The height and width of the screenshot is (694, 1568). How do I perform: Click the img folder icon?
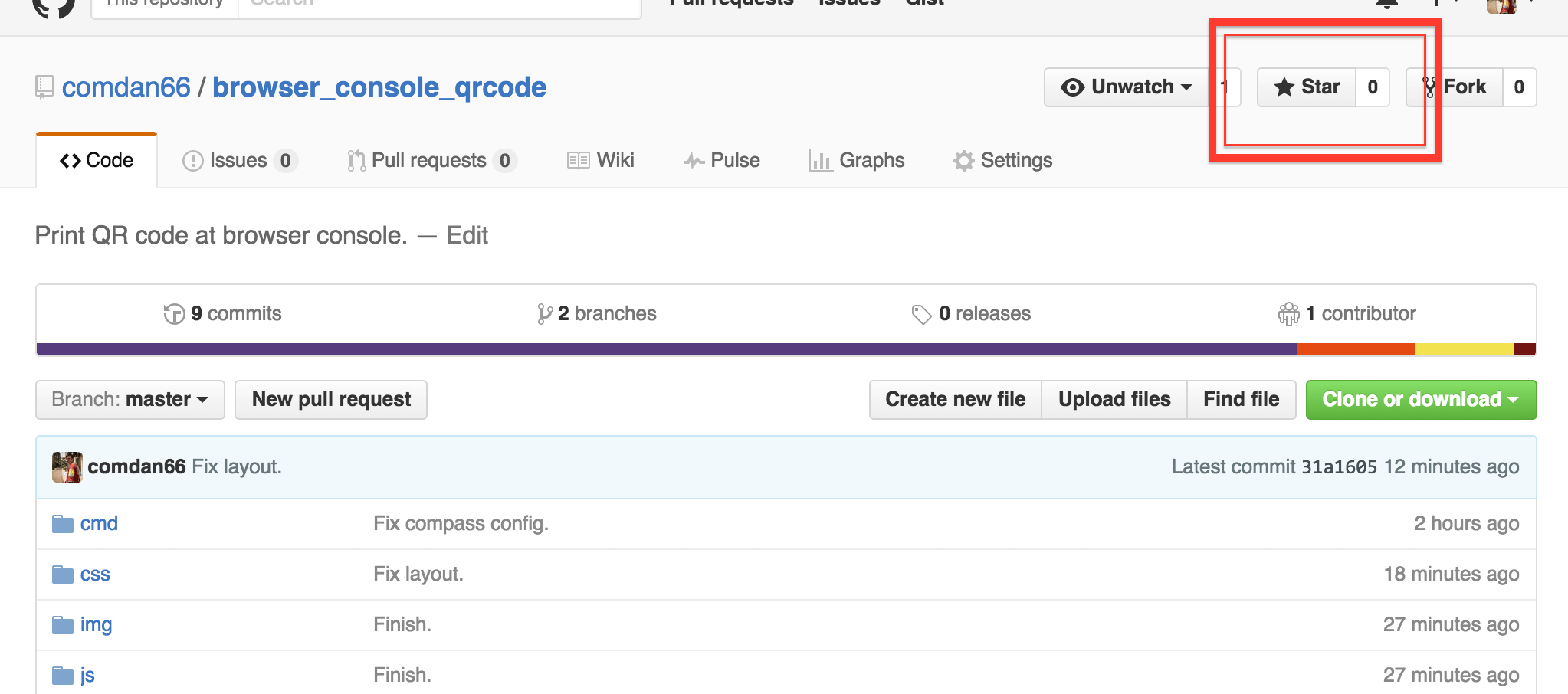pos(63,625)
